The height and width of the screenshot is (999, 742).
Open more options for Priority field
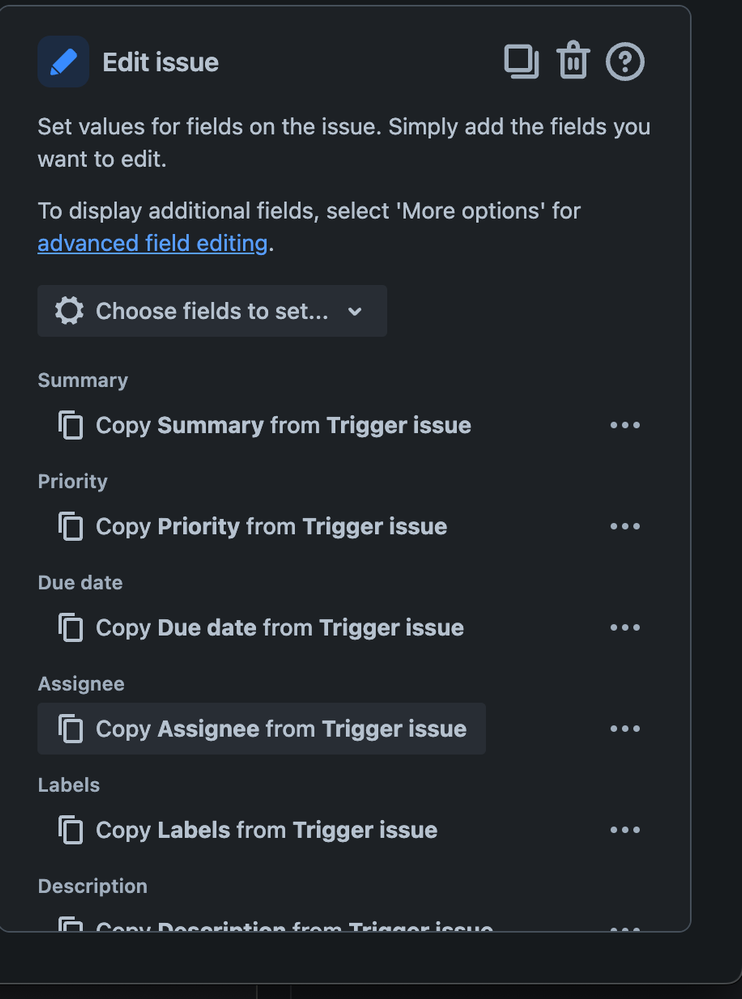point(625,526)
